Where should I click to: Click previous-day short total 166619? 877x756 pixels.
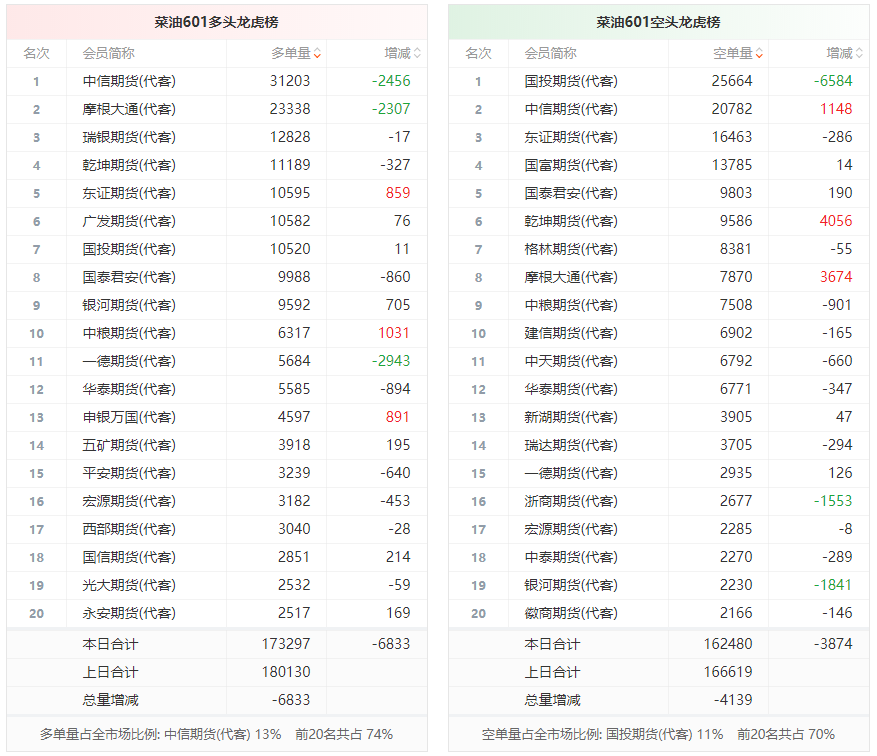click(x=728, y=672)
